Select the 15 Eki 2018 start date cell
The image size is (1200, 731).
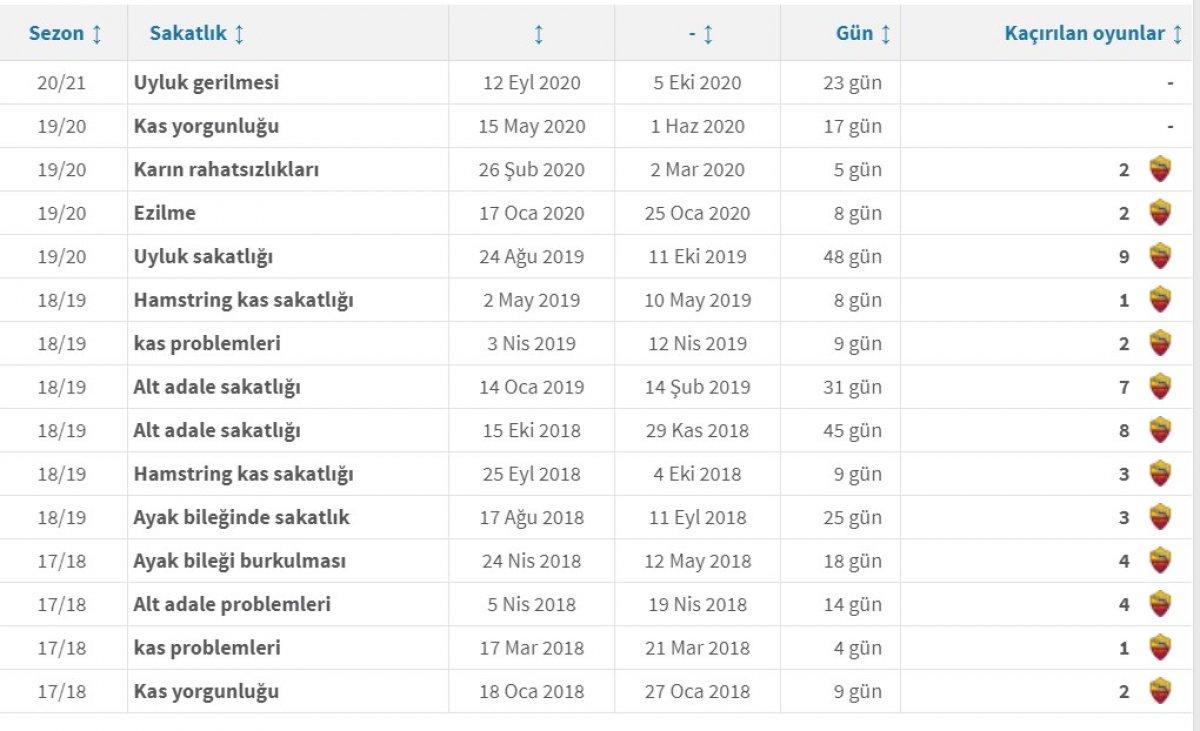[531, 431]
